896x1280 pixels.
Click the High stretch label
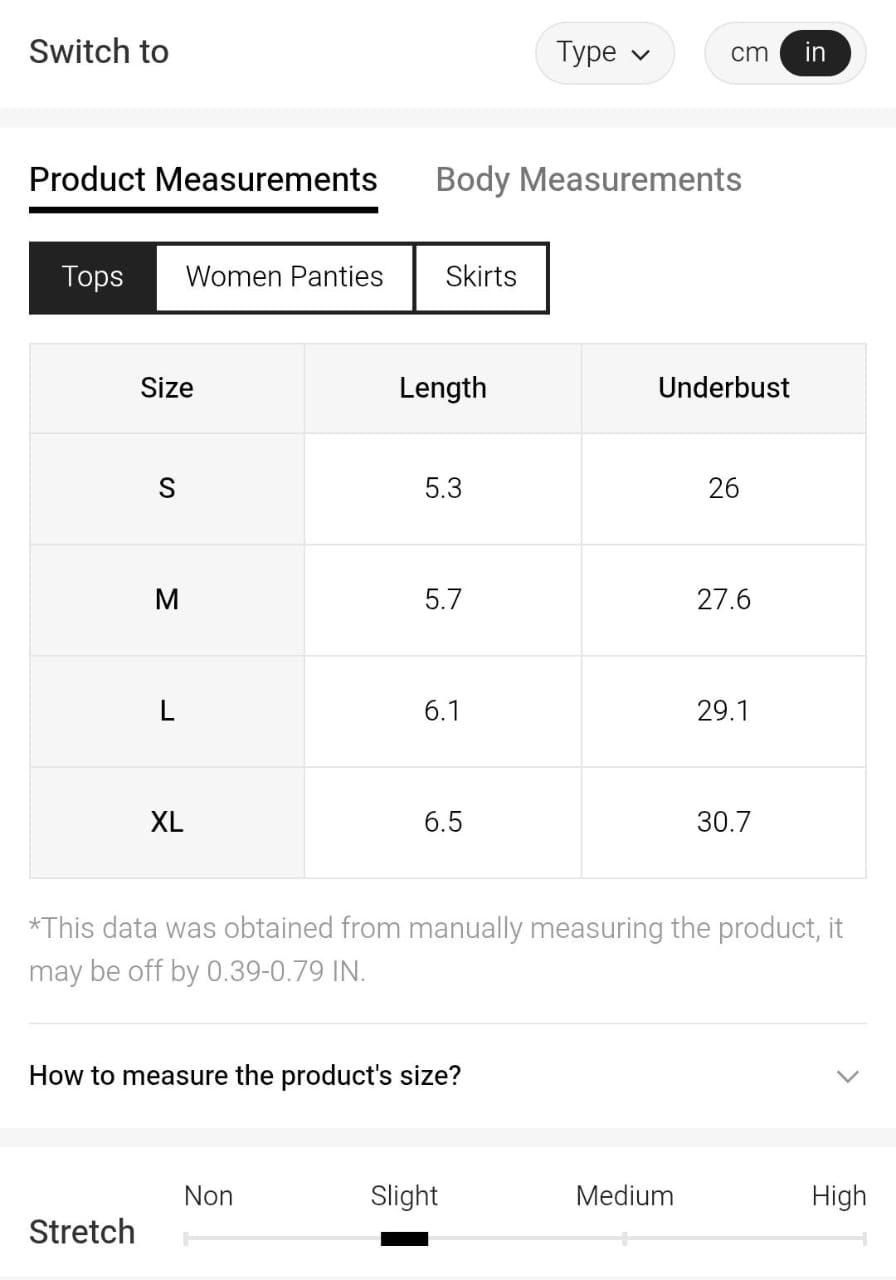(x=838, y=1196)
